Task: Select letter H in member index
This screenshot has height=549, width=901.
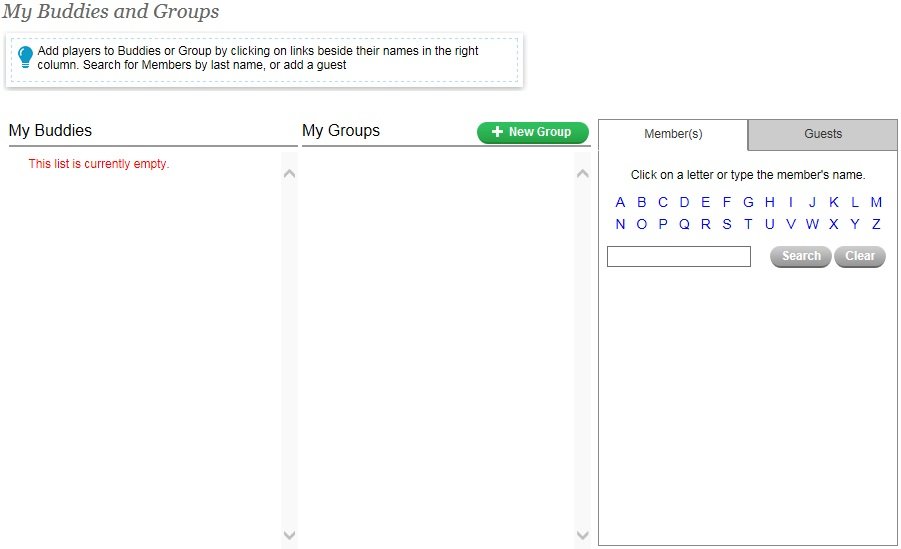Action: tap(770, 202)
